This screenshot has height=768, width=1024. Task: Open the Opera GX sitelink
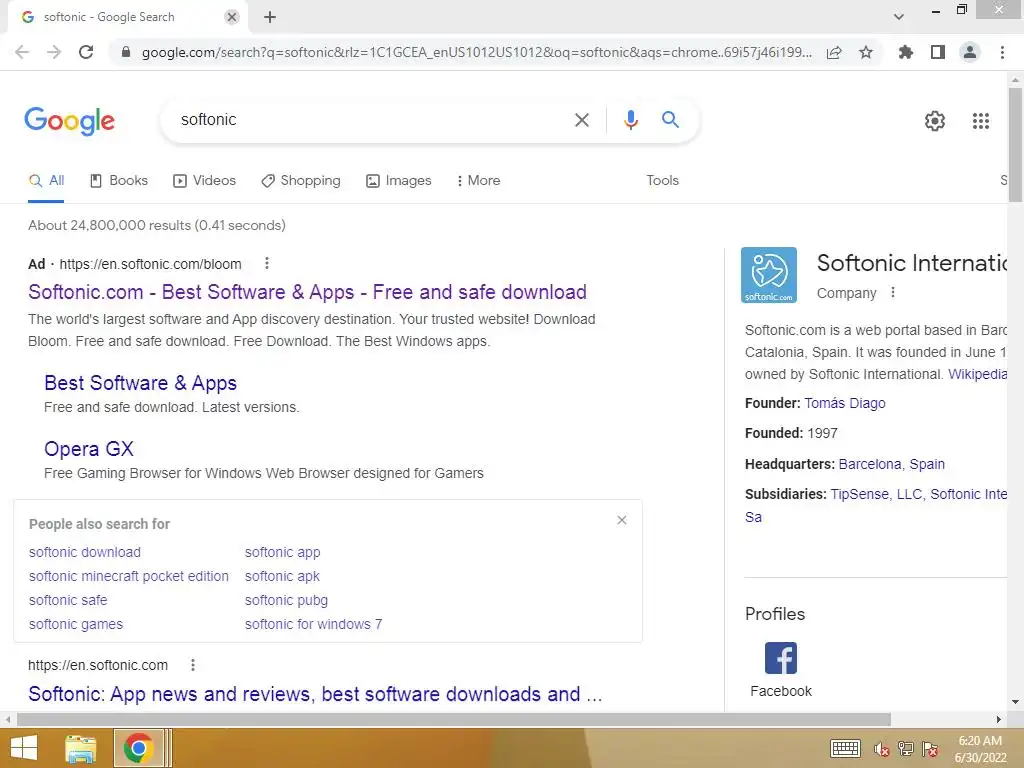click(x=89, y=449)
